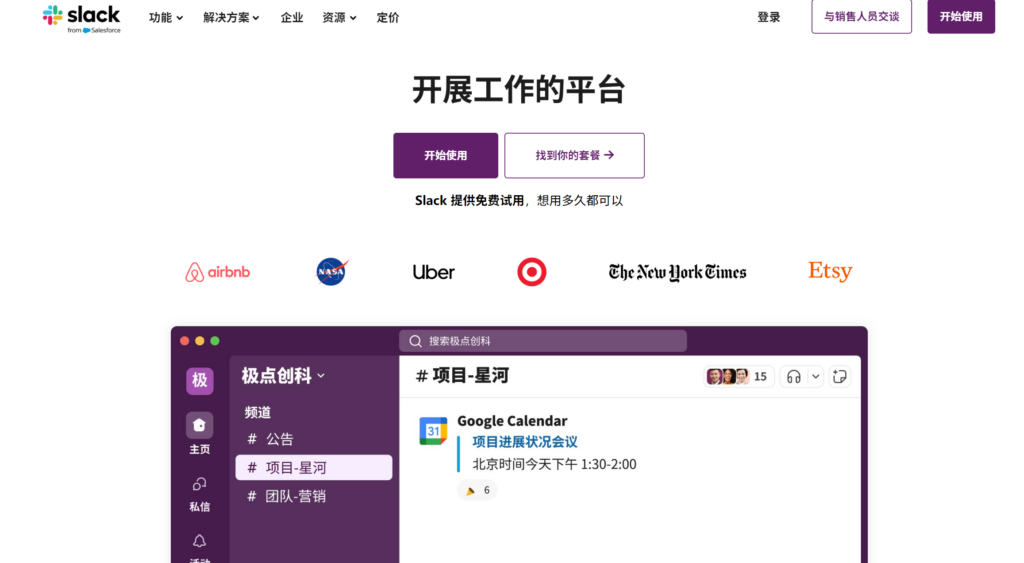Click The New York Times logo
Screen dimensions: 1024x563
(x=677, y=272)
